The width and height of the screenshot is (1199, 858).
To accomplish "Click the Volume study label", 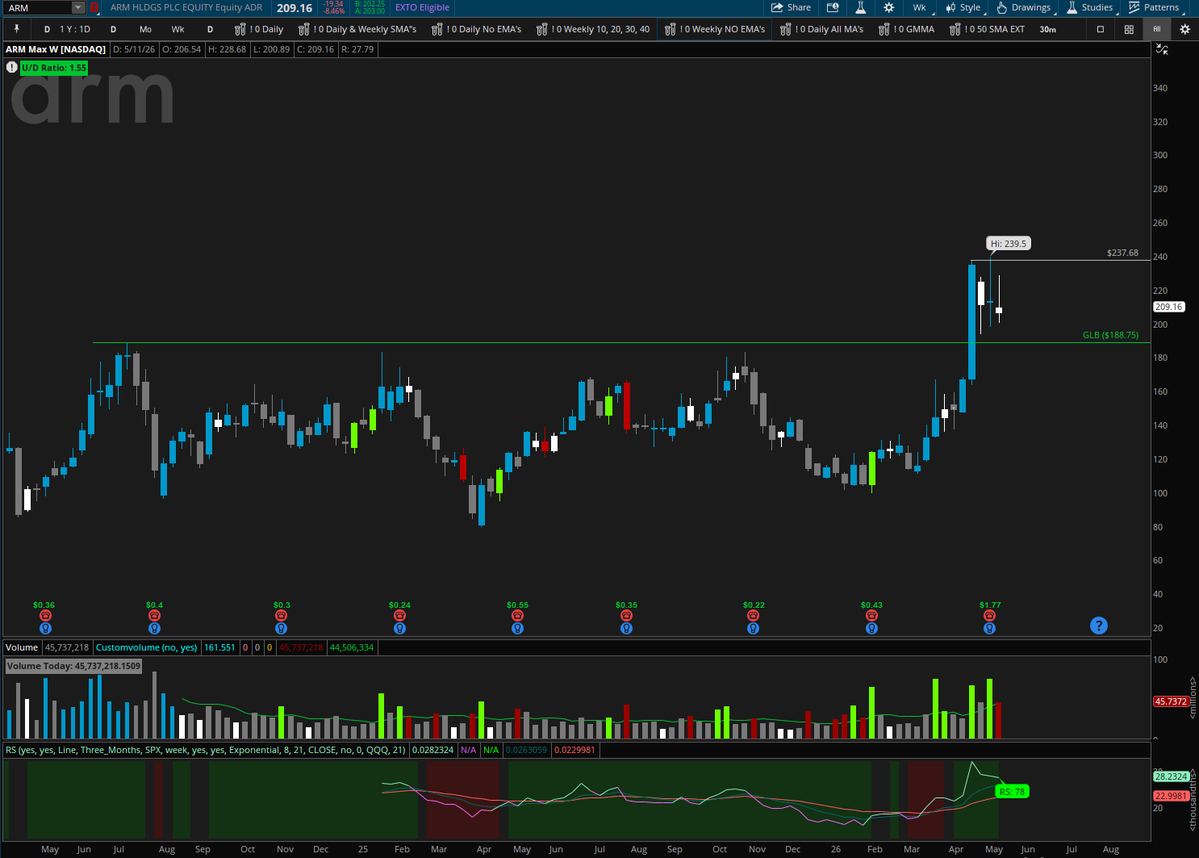I will click(x=21, y=647).
